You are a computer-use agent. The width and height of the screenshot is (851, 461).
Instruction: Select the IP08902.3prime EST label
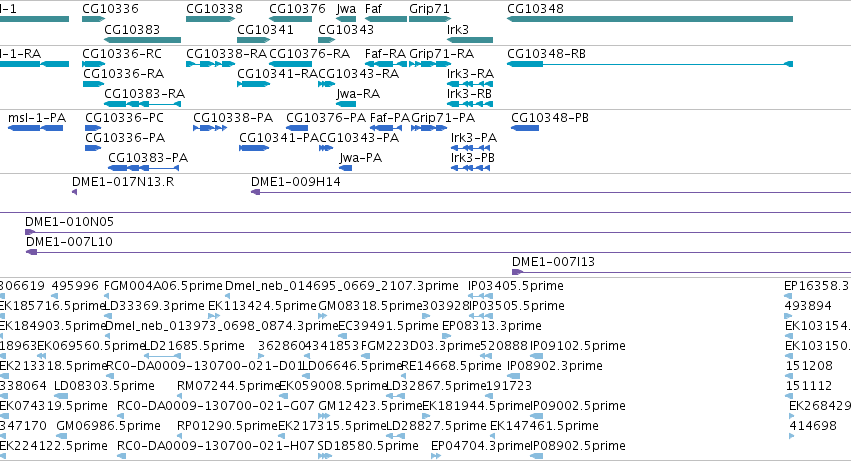555,366
